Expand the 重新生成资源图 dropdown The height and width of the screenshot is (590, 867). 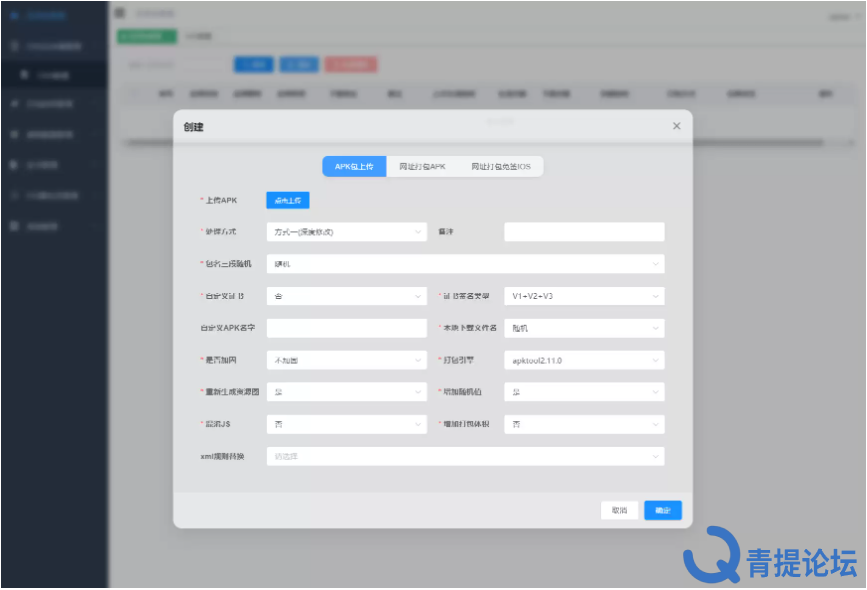pos(346,392)
